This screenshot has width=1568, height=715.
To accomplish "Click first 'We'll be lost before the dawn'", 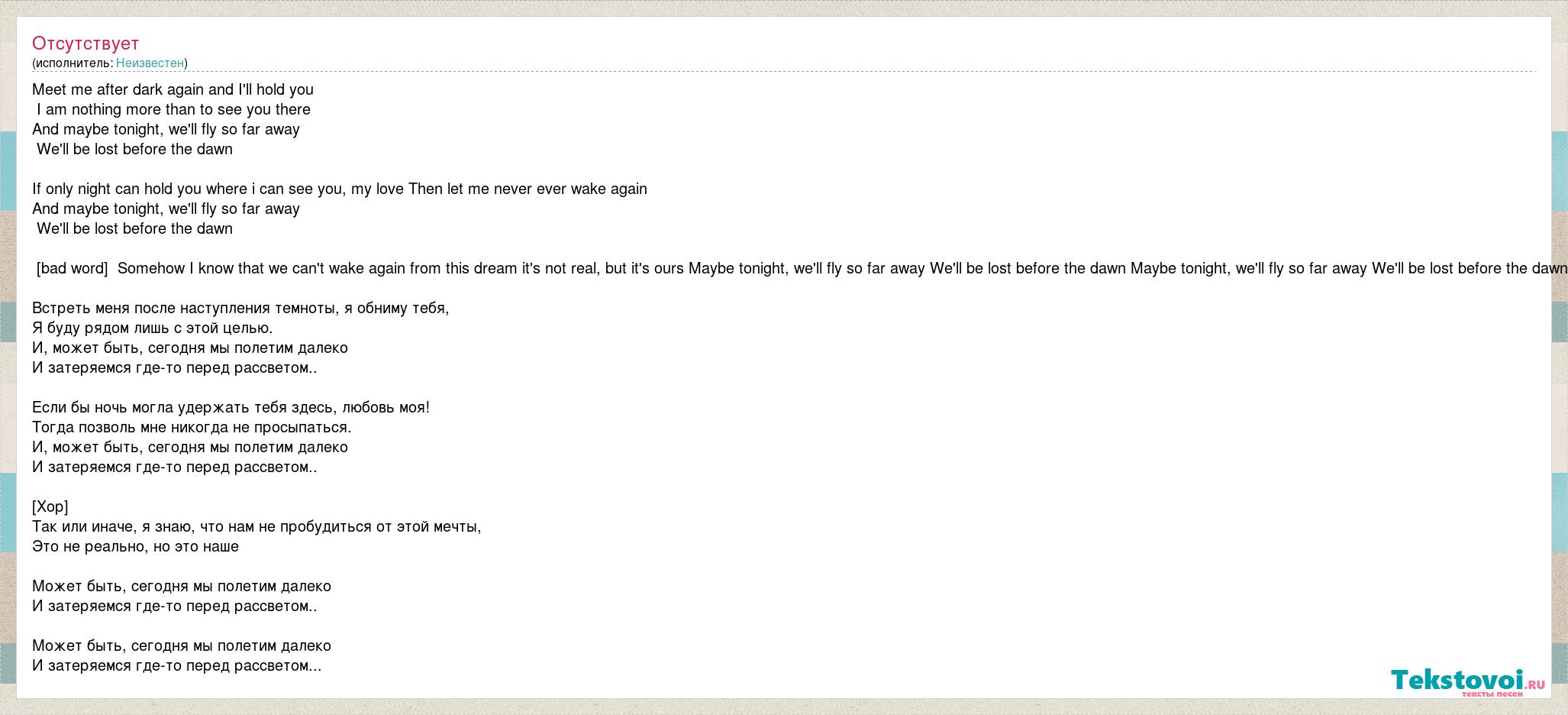I will click(134, 149).
